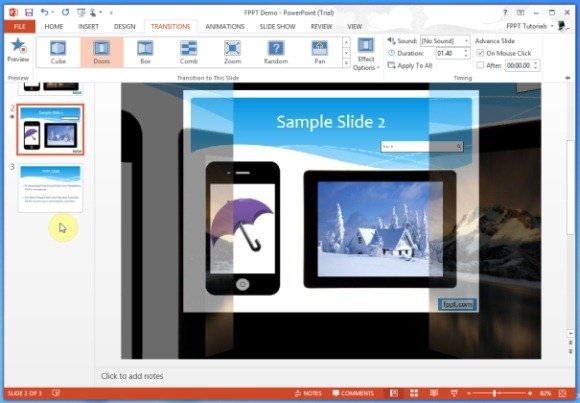The image size is (580, 403).
Task: Open the Sound dropdown list
Action: coord(445,41)
